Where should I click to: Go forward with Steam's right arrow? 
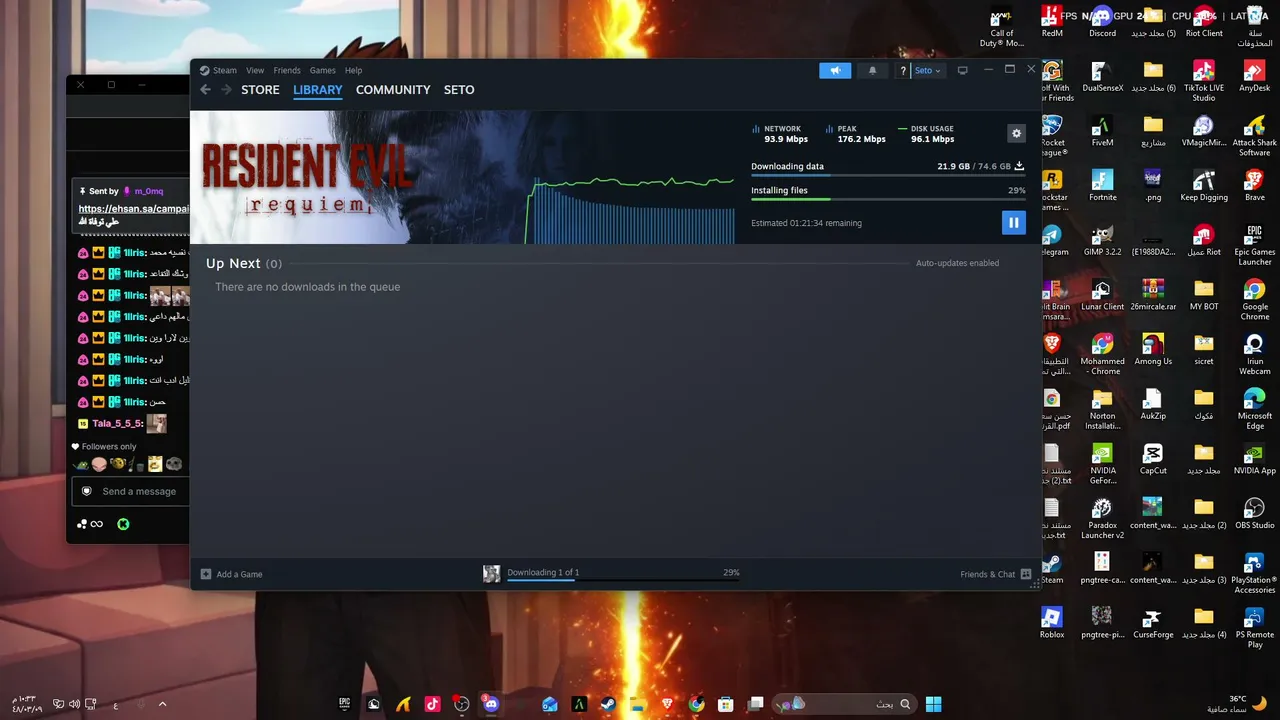226,90
